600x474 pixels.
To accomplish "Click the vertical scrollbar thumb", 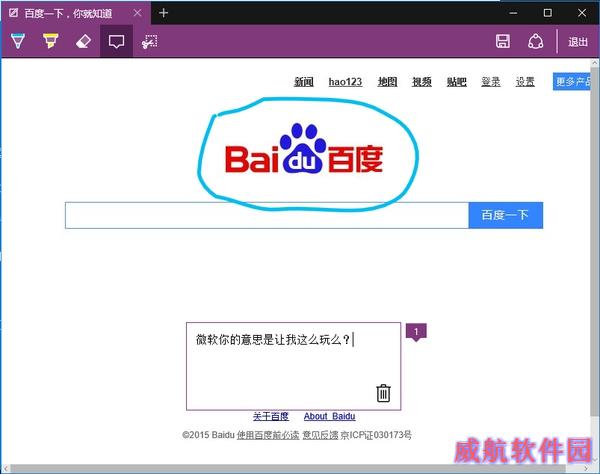I will pyautogui.click(x=595, y=241).
